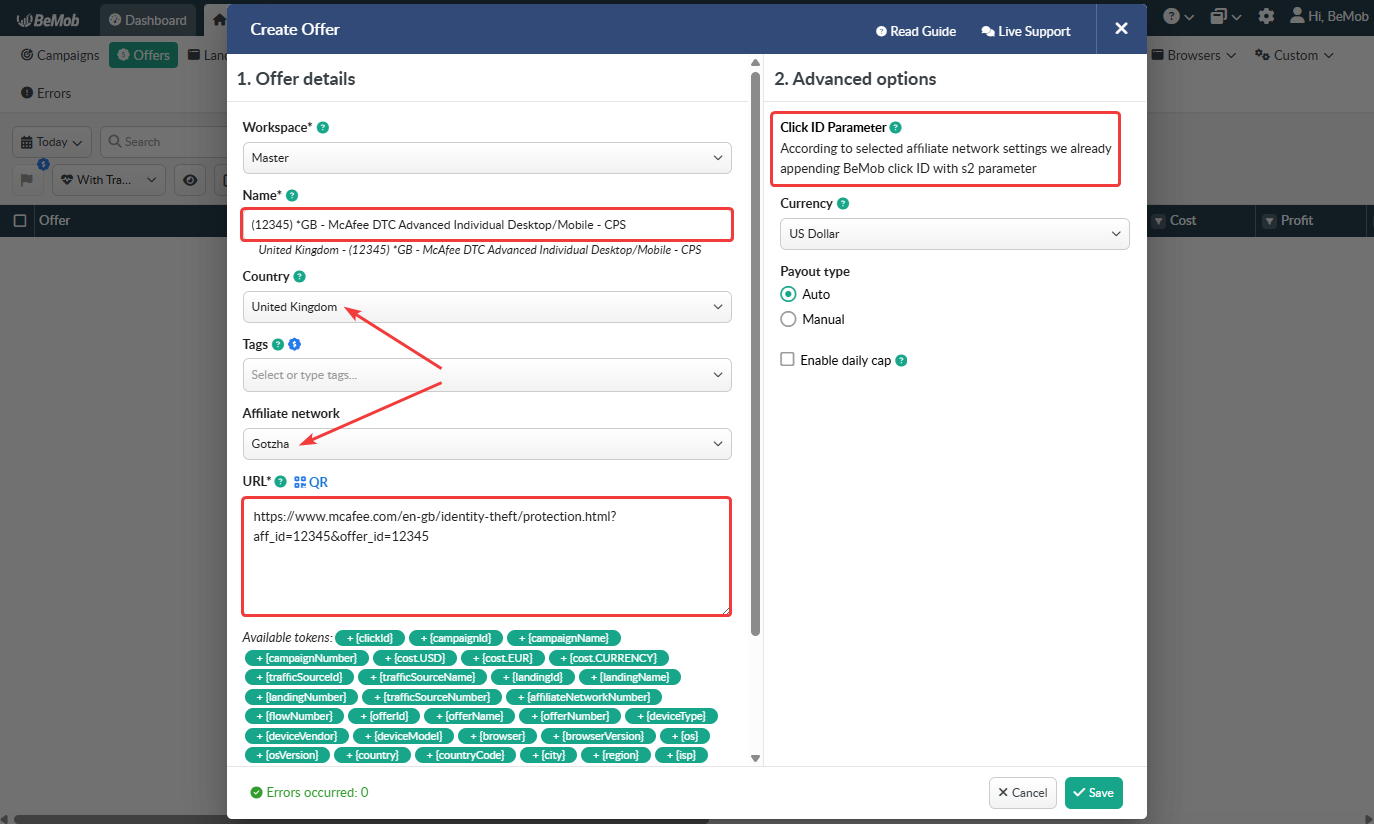Image resolution: width=1374 pixels, height=824 pixels.
Task: Insert the {clickId} token
Action: [x=370, y=638]
